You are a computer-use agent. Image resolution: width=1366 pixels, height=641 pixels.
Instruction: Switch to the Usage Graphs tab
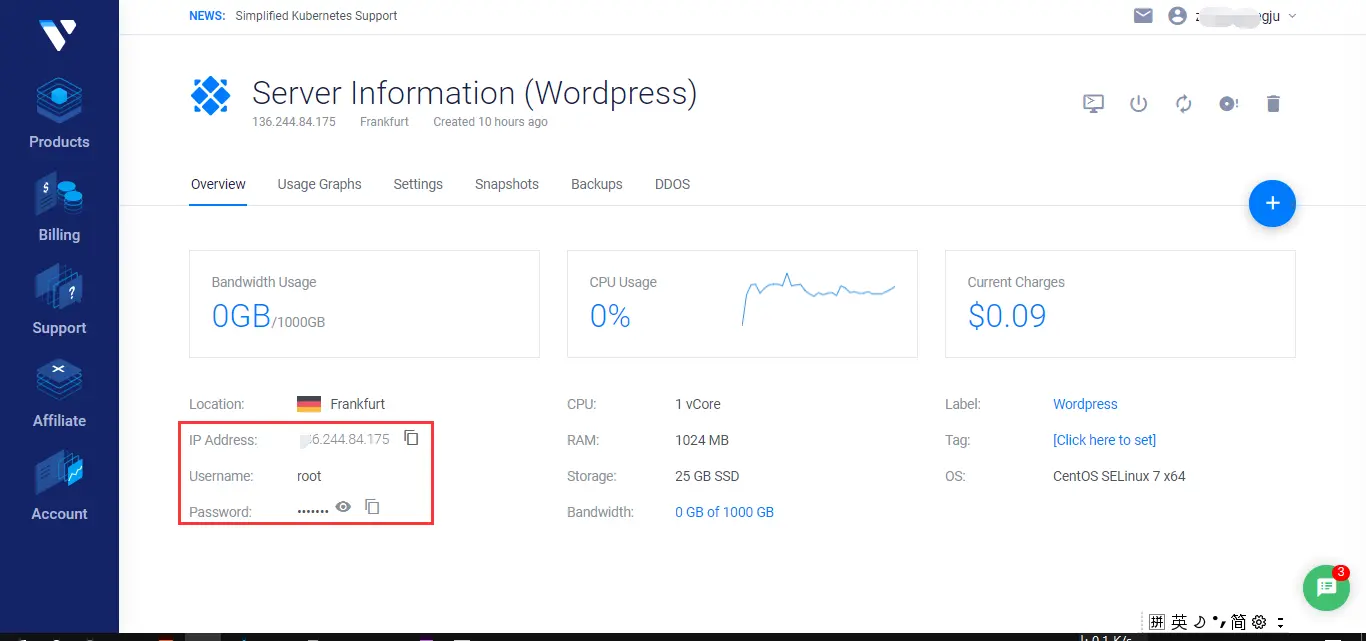coord(319,184)
